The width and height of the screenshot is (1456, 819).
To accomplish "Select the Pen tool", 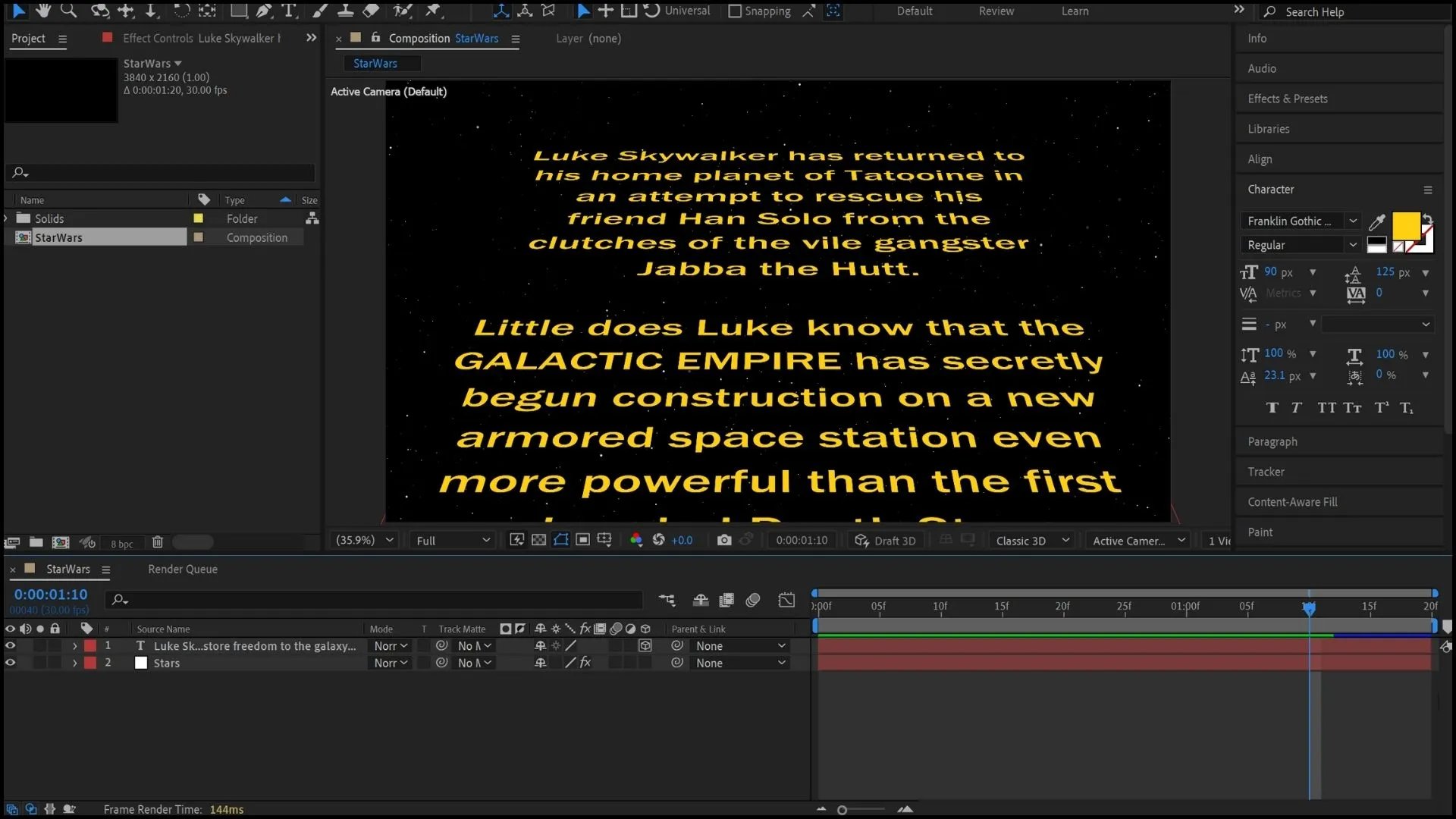I will click(x=263, y=11).
